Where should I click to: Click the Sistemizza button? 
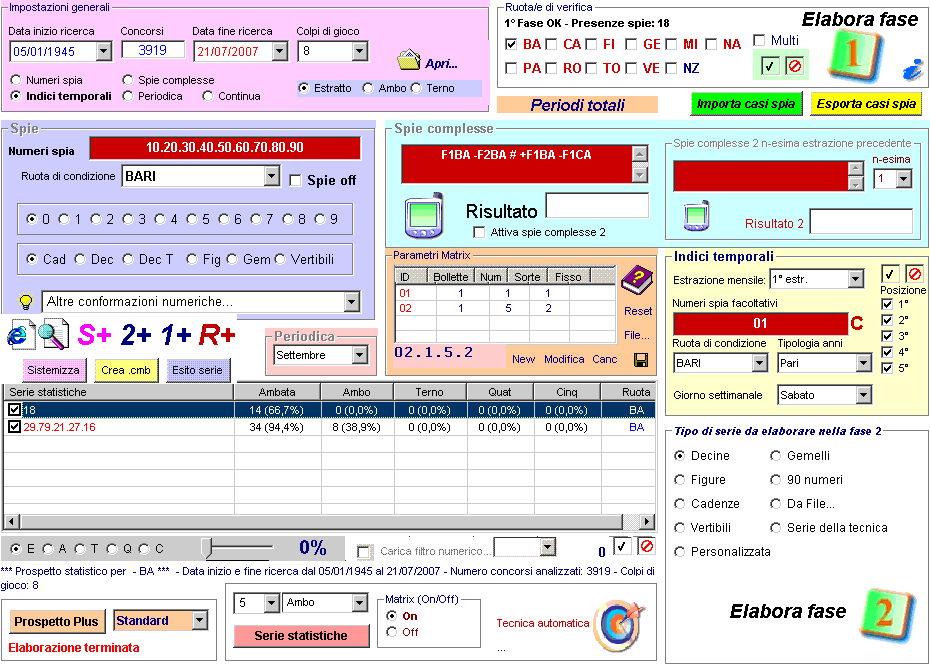pyautogui.click(x=53, y=370)
